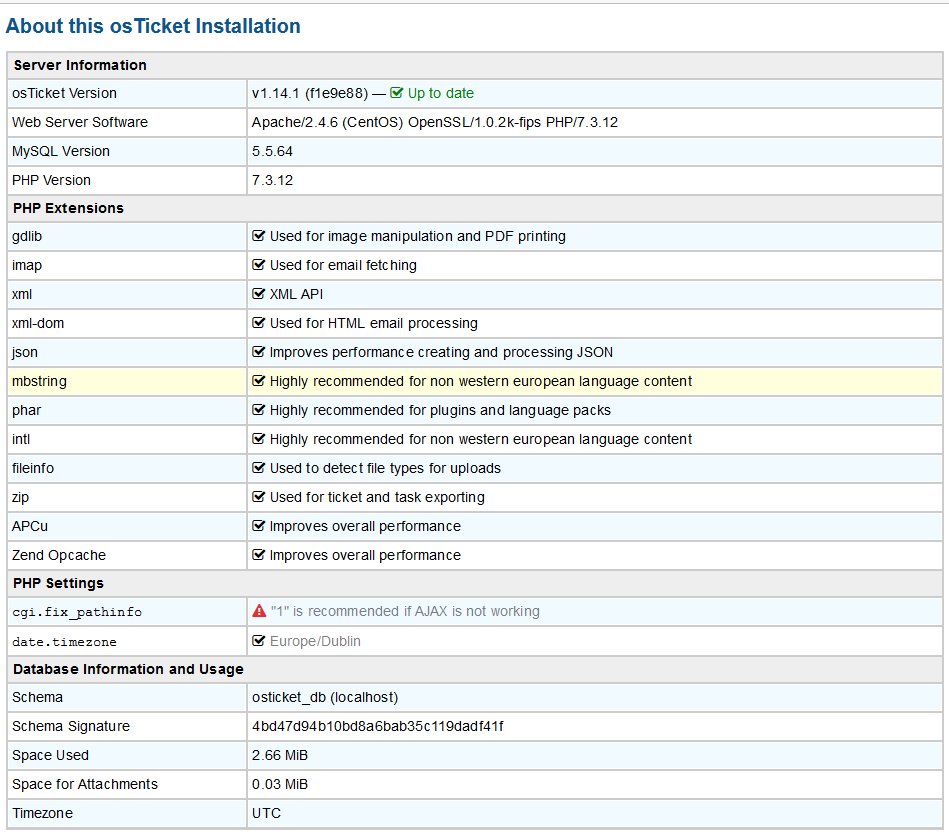The height and width of the screenshot is (839, 949).
Task: Click the "phar" extension name
Action: click(27, 410)
